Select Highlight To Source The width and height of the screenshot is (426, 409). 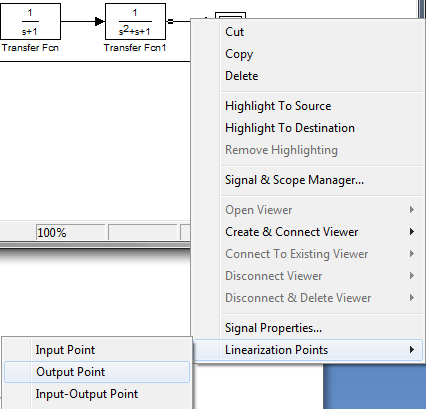[x=278, y=106]
